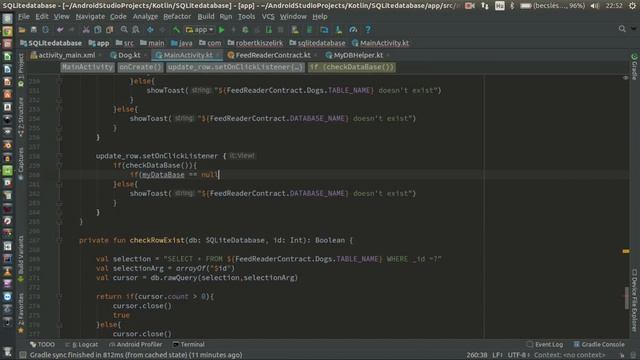The width and height of the screenshot is (640, 360).
Task: Open the Navigate menu
Action: pos(90,17)
